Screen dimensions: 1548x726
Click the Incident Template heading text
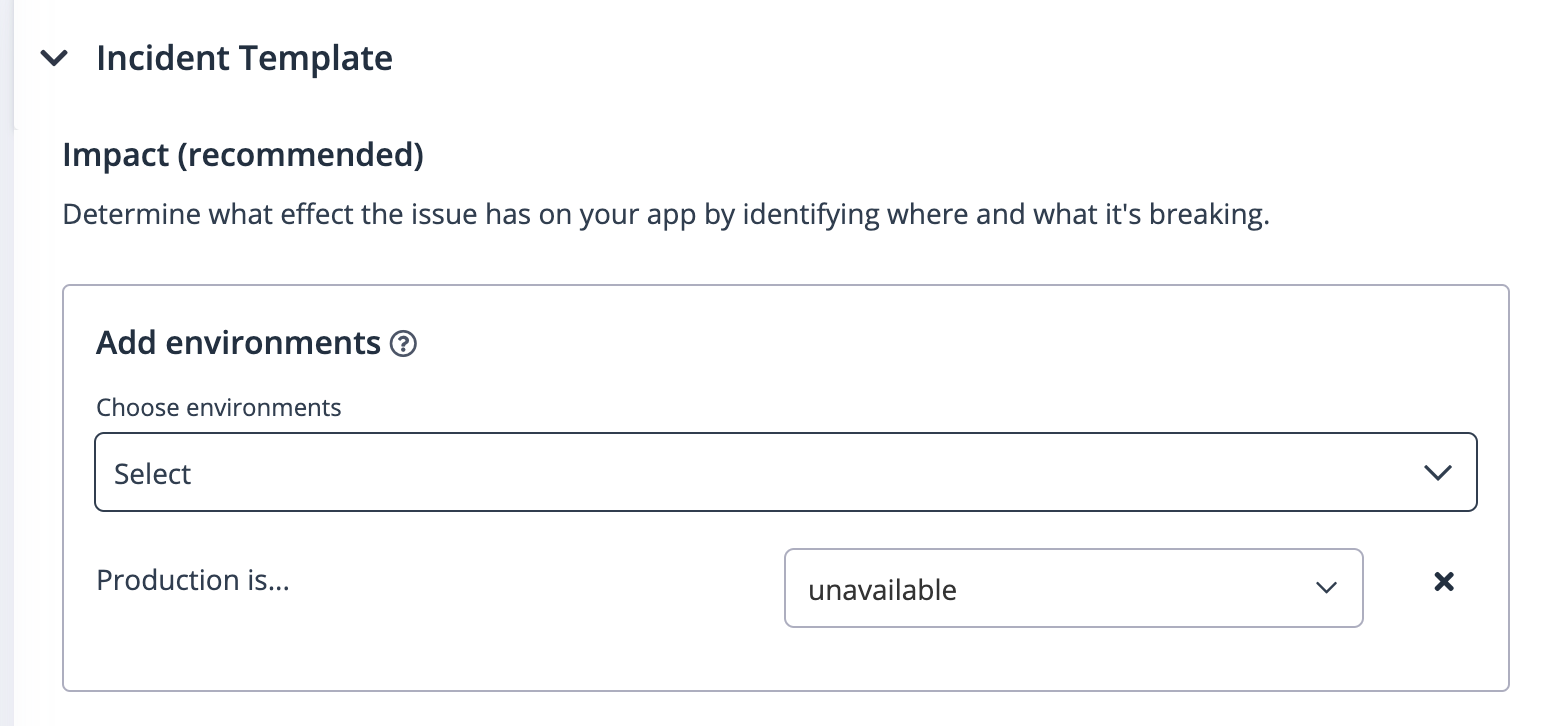(x=244, y=58)
